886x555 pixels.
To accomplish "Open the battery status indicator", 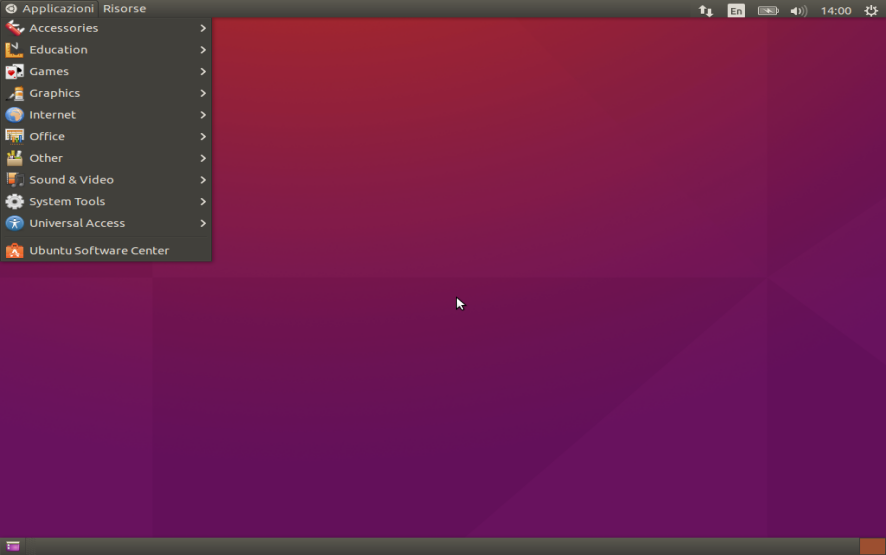I will pos(767,10).
